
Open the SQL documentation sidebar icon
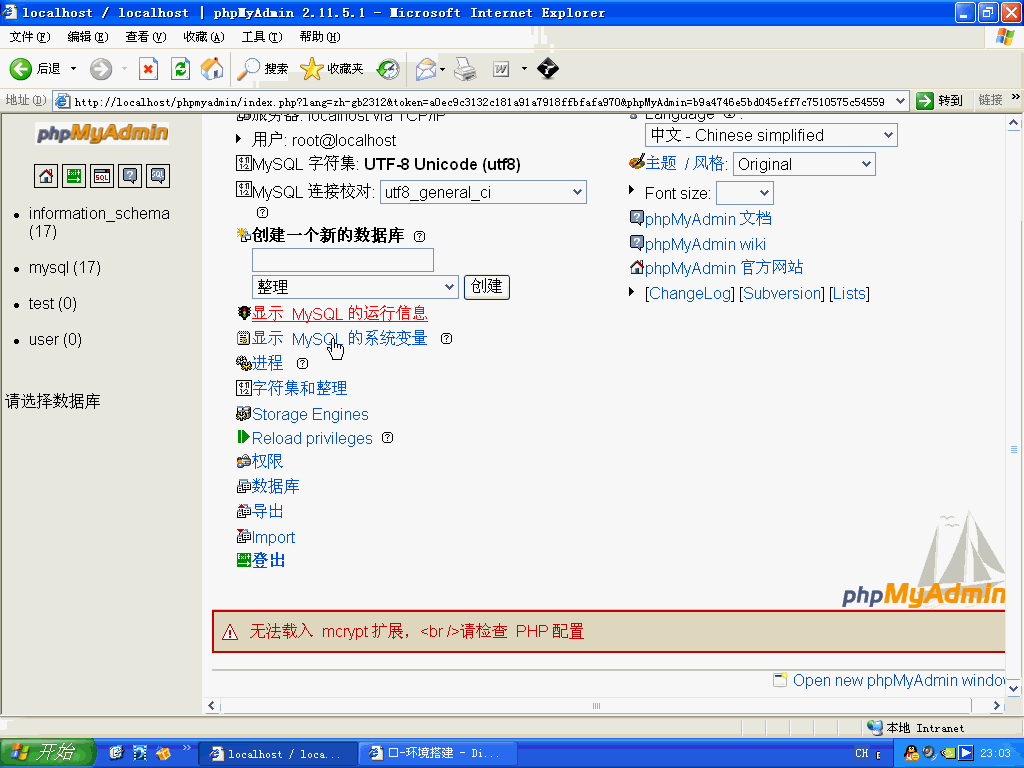[158, 176]
